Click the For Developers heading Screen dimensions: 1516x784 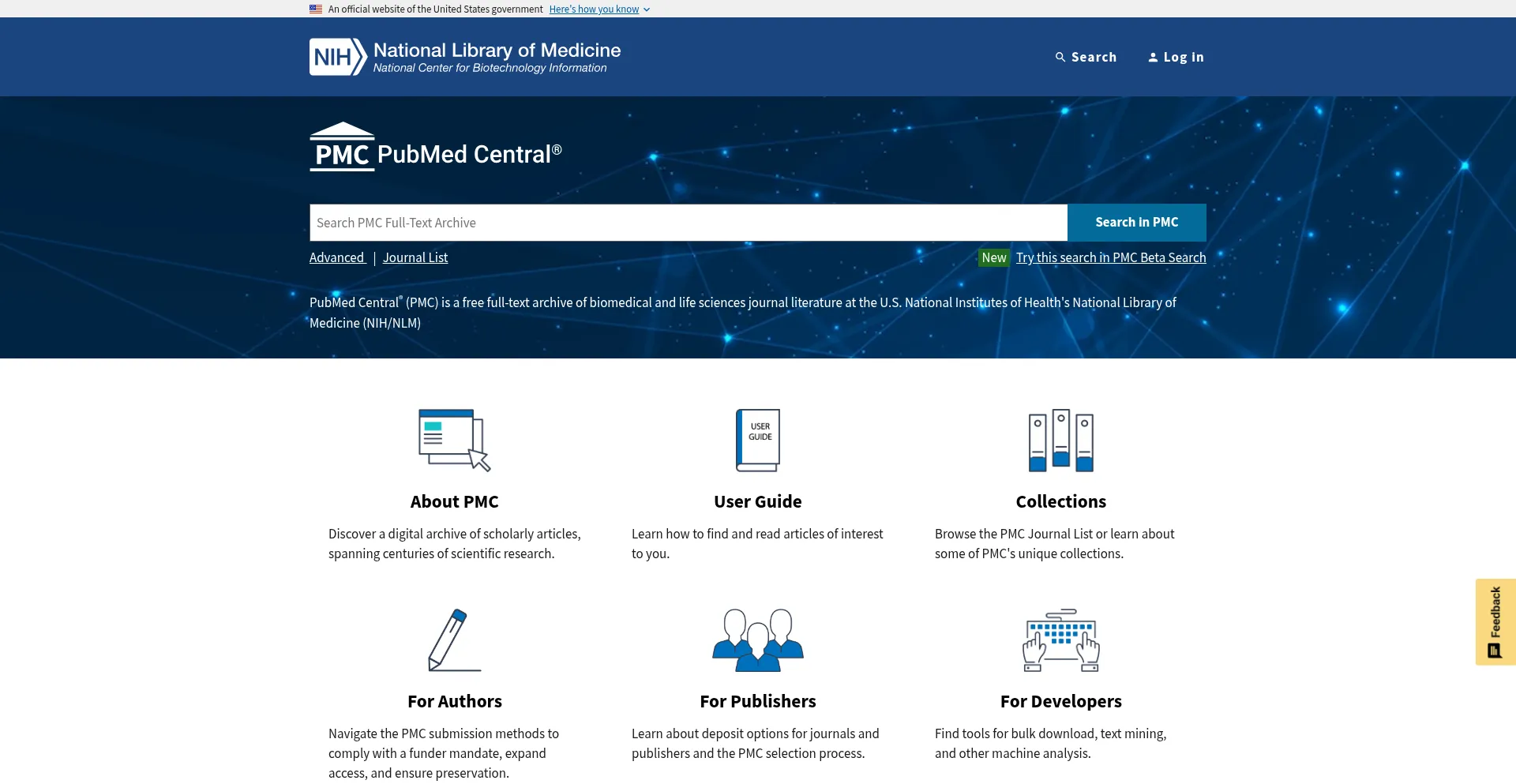pyautogui.click(x=1060, y=701)
